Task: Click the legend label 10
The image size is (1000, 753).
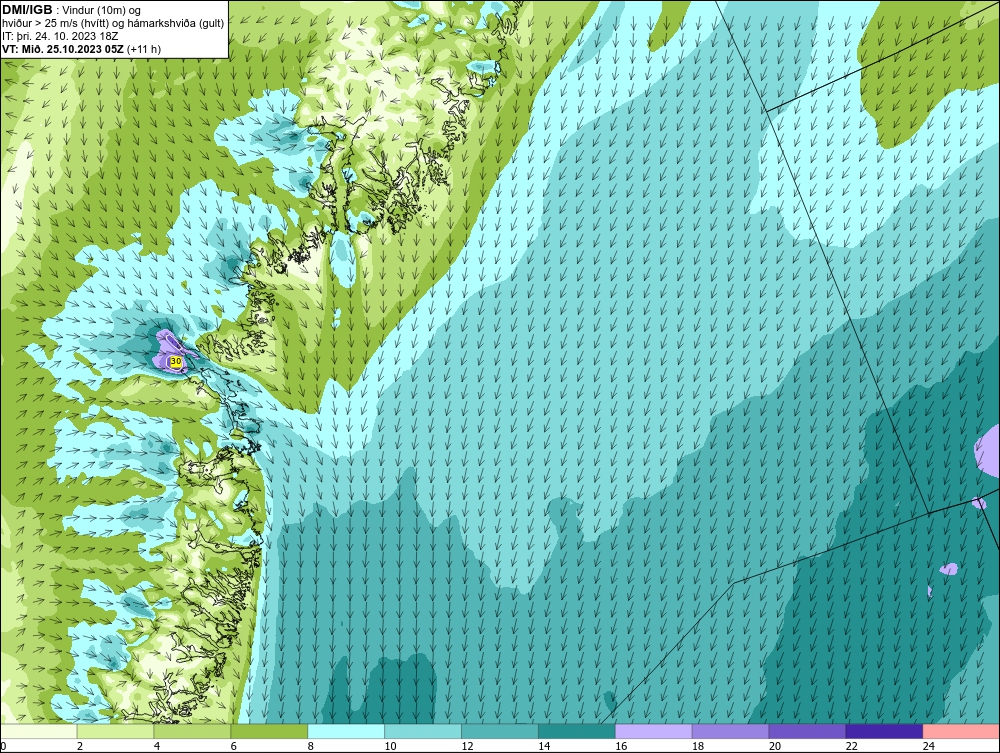Action: coord(390,746)
